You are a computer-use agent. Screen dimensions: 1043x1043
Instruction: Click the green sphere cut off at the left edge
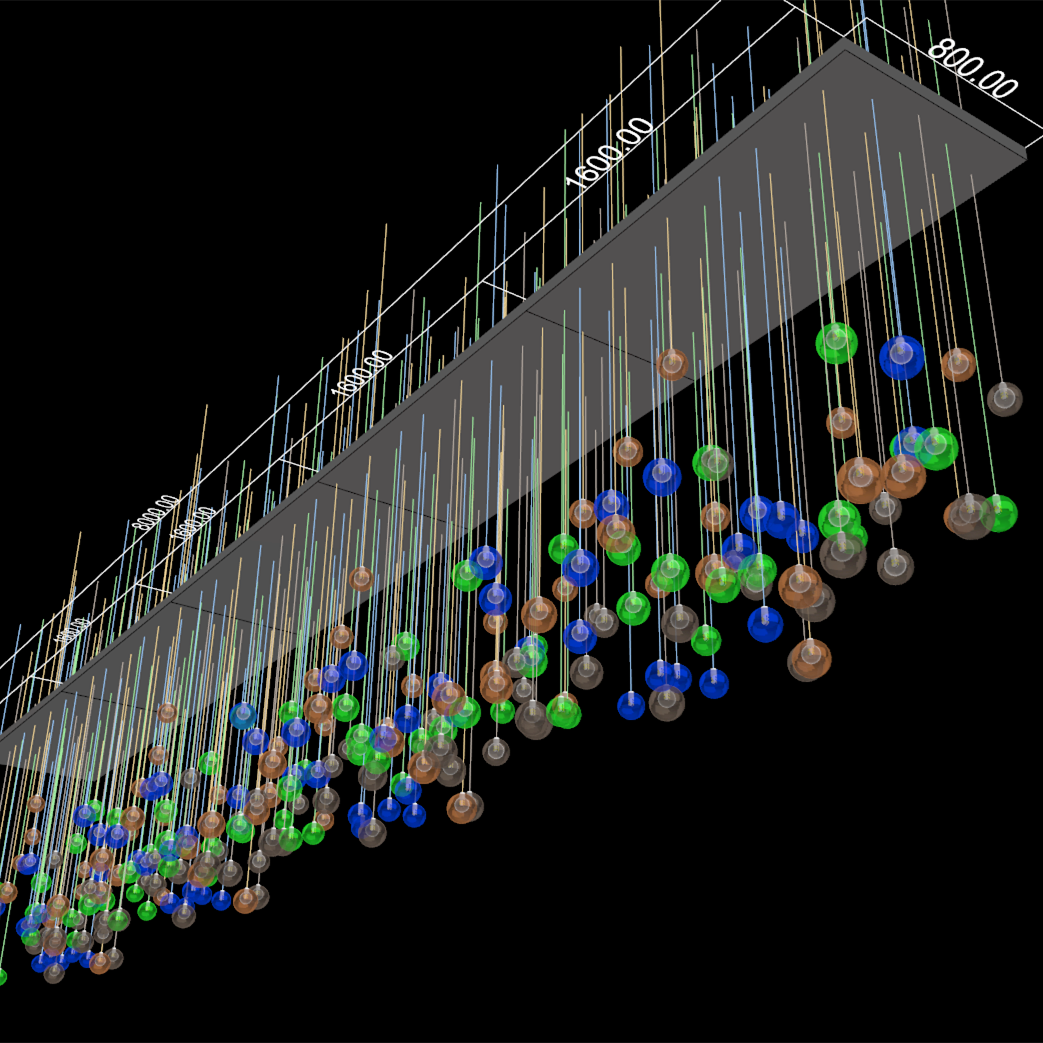tap(2, 976)
